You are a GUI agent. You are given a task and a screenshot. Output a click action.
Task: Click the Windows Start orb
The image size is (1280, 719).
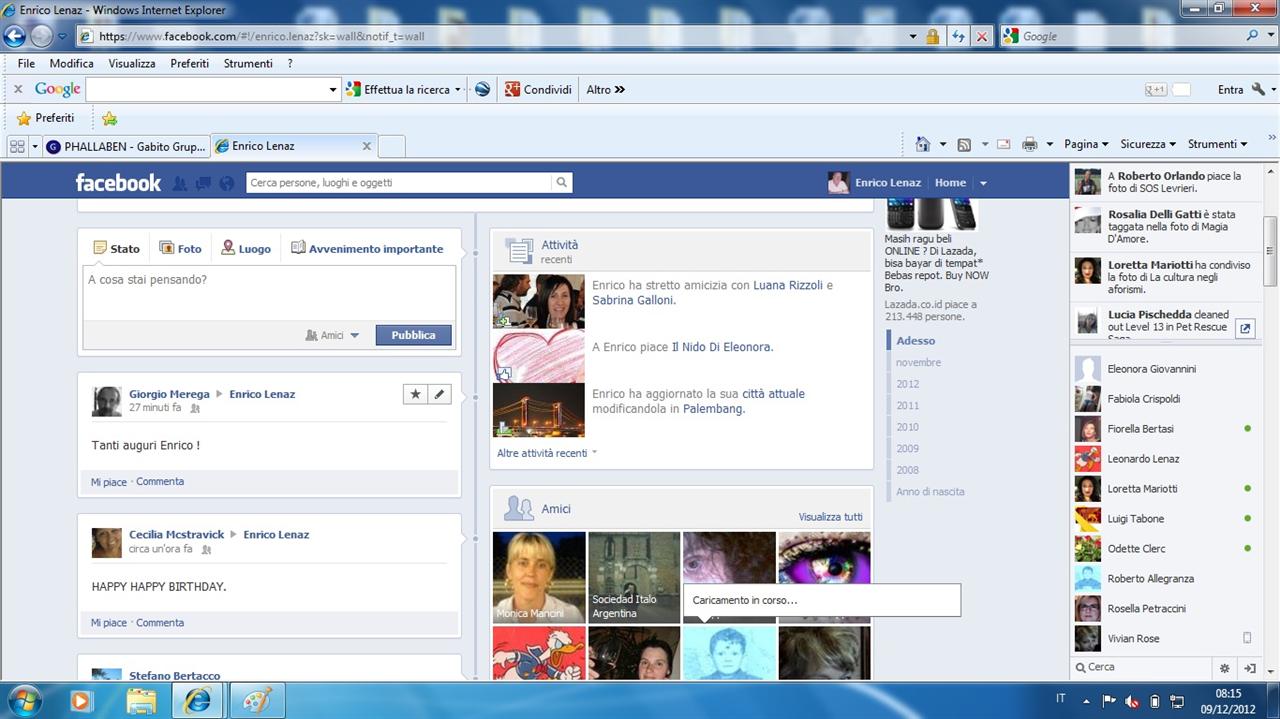[24, 700]
